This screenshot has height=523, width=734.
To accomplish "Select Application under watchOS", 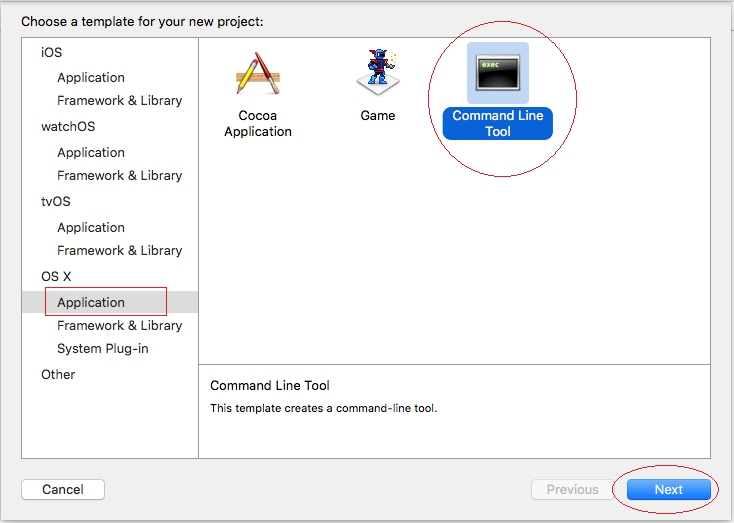I will pyautogui.click(x=91, y=152).
